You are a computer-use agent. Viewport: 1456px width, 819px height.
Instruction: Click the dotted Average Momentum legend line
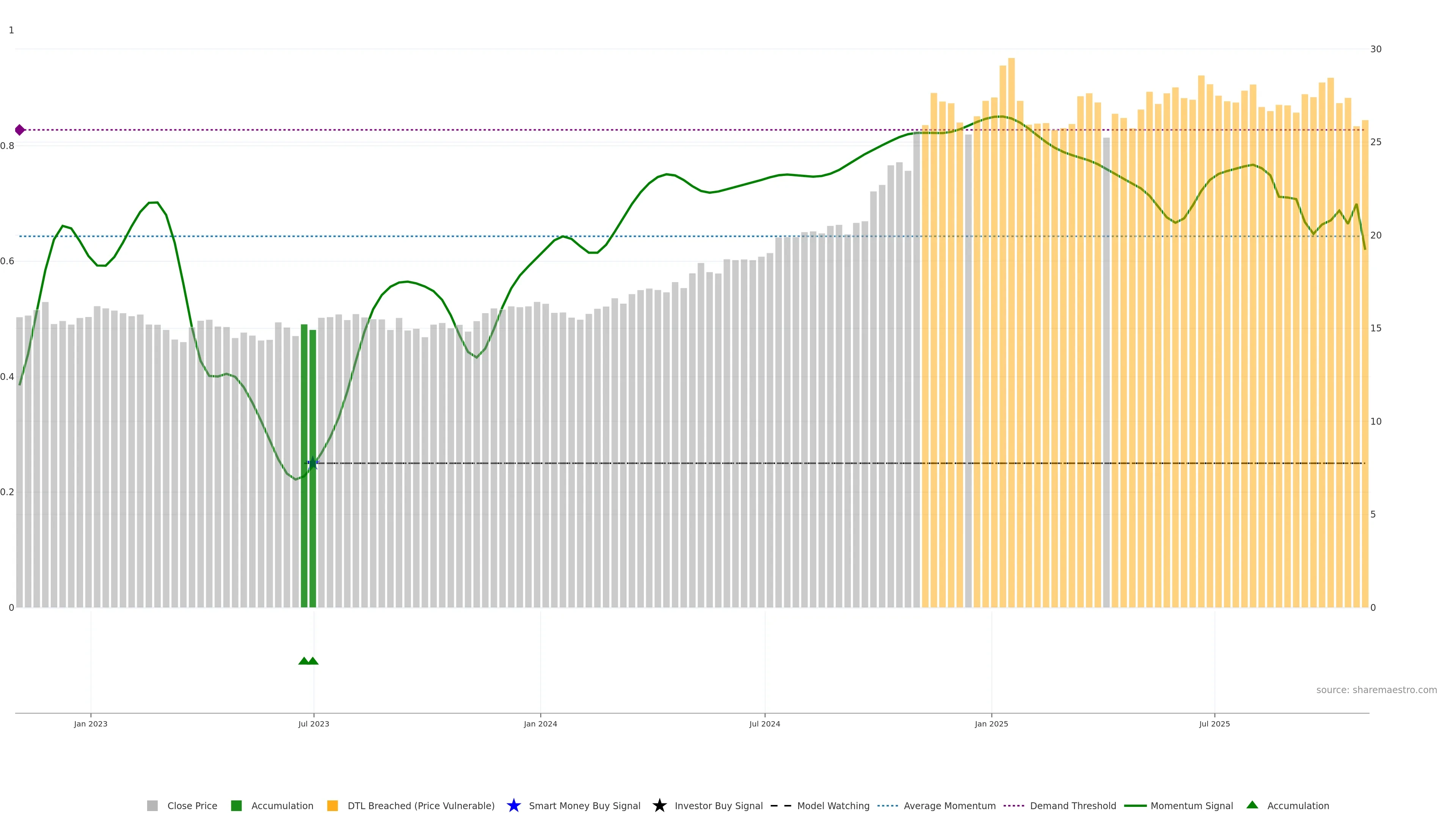pos(887,805)
